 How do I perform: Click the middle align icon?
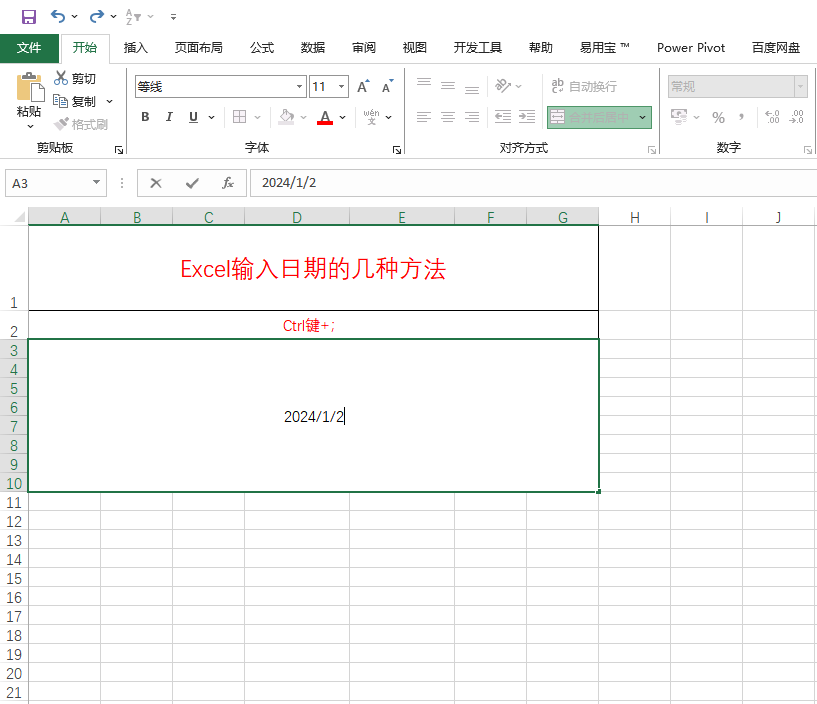[448, 85]
